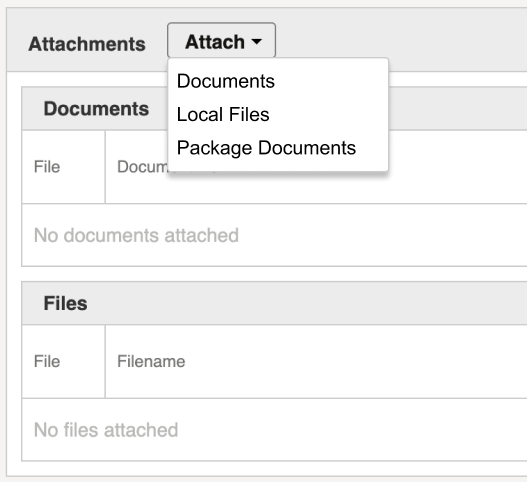Screen dimensions: 527x482
Task: Click the 'No documents attached' message
Action: point(136,235)
